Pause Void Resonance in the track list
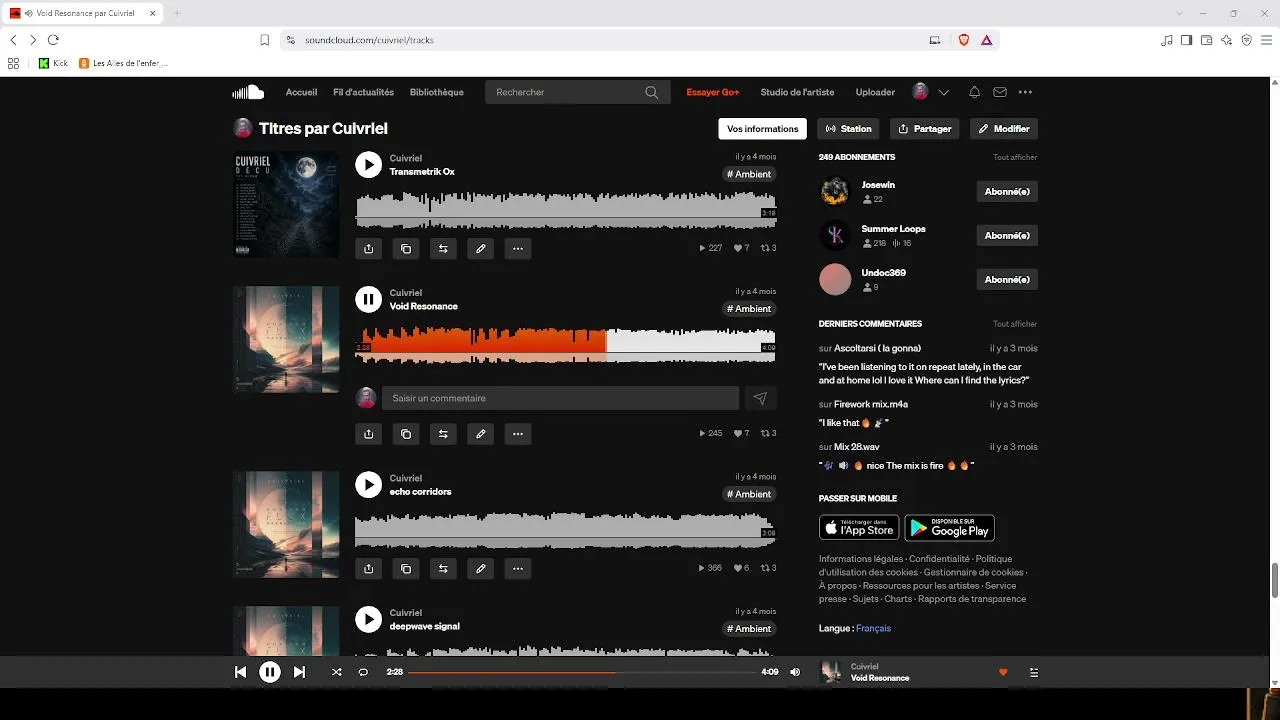1280x720 pixels. point(369,299)
